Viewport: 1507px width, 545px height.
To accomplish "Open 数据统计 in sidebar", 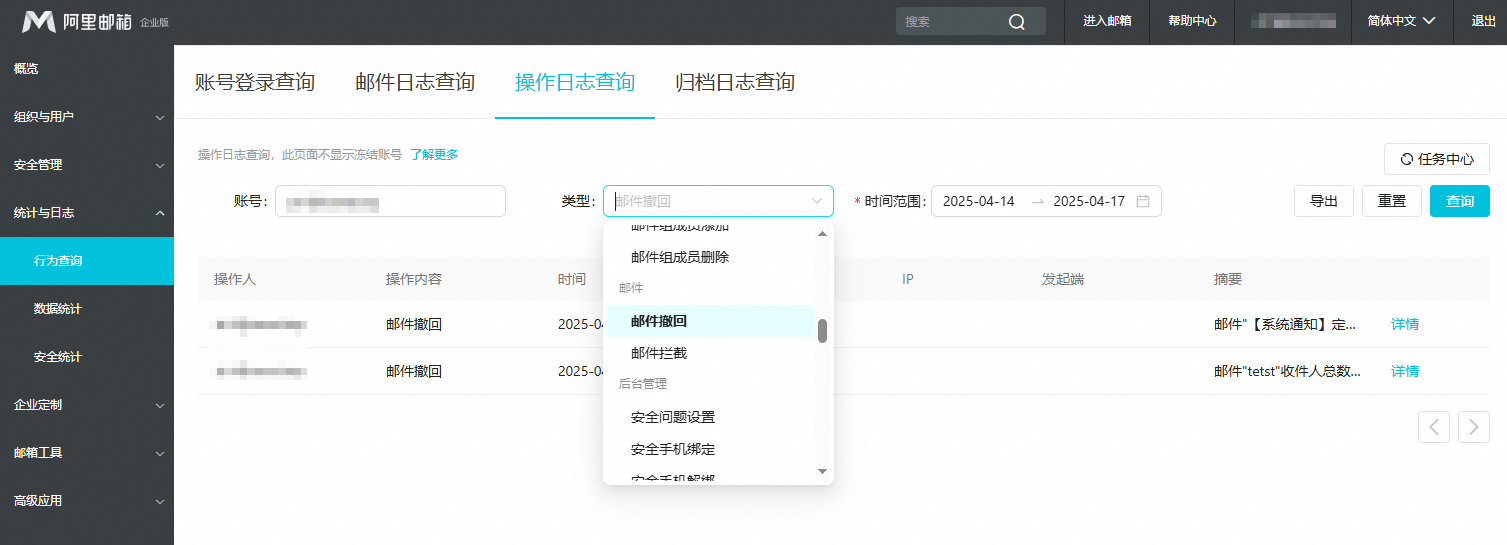I will (x=58, y=309).
